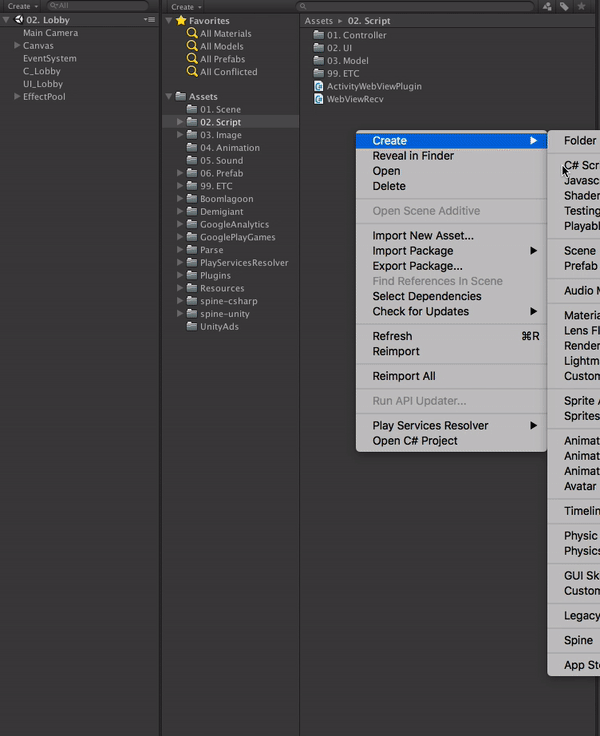
Task: Select the All Materials saved search icon
Action: click(x=192, y=33)
